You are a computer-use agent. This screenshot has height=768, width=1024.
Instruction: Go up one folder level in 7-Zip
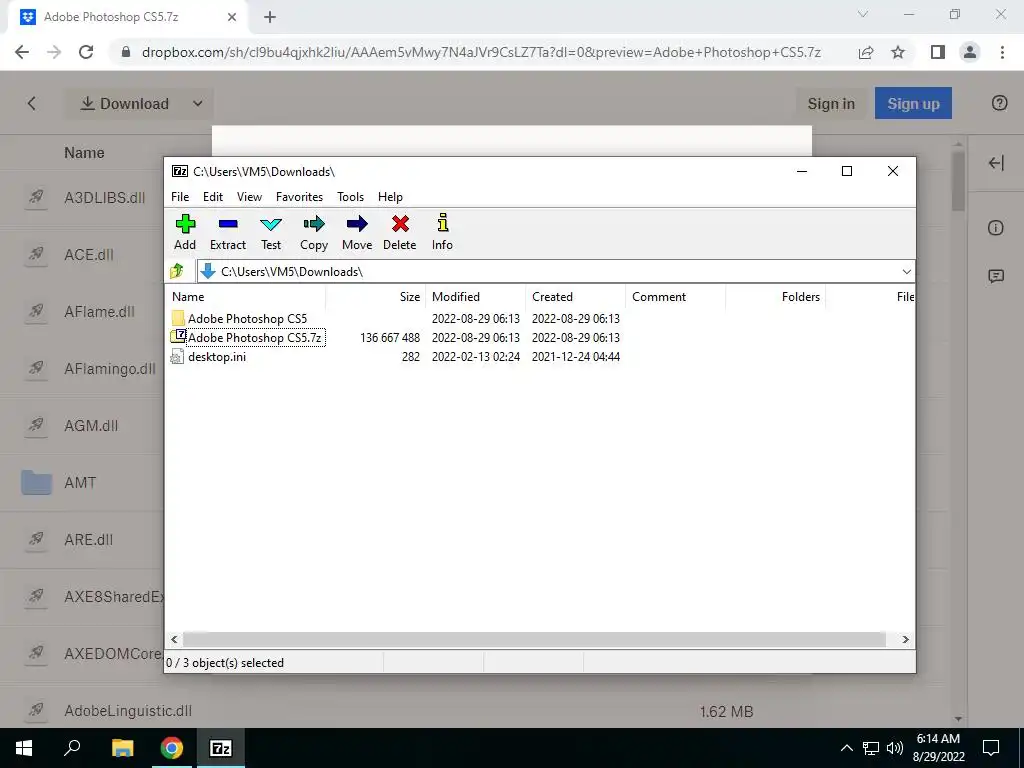tap(177, 271)
